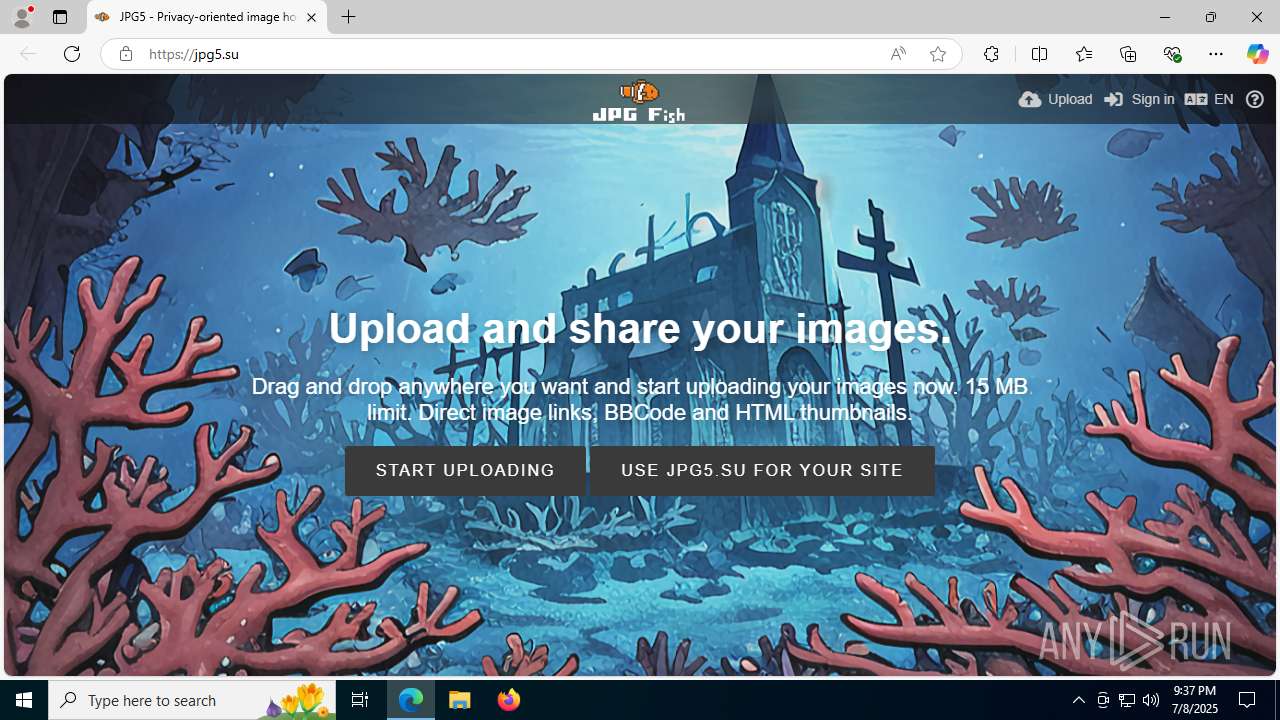Select the JPG5 Privacy-oriented image tab
This screenshot has width=1280, height=720.
[x=206, y=17]
